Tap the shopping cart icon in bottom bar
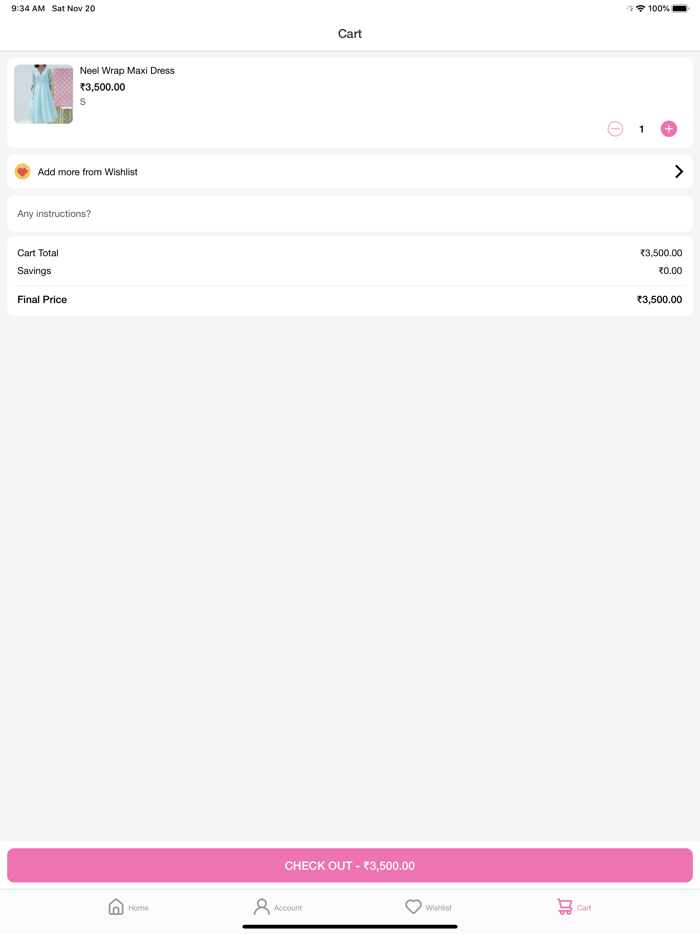The width and height of the screenshot is (700, 934). tap(565, 907)
